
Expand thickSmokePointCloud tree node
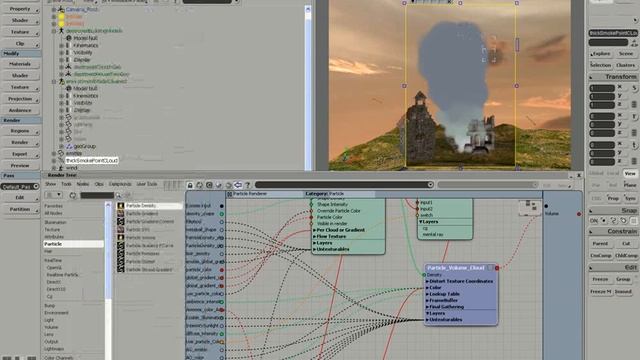point(54,161)
